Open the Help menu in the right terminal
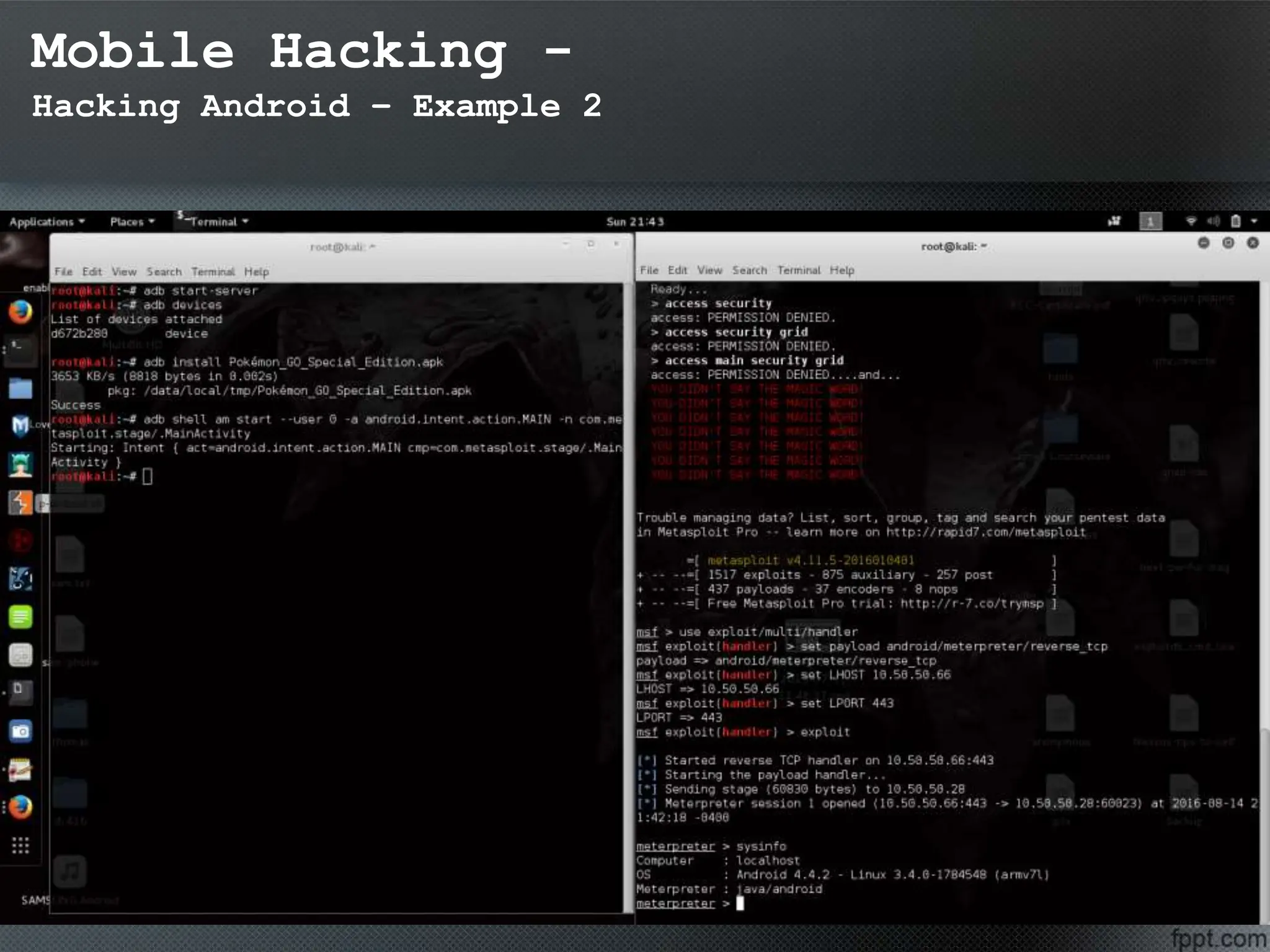 point(841,270)
